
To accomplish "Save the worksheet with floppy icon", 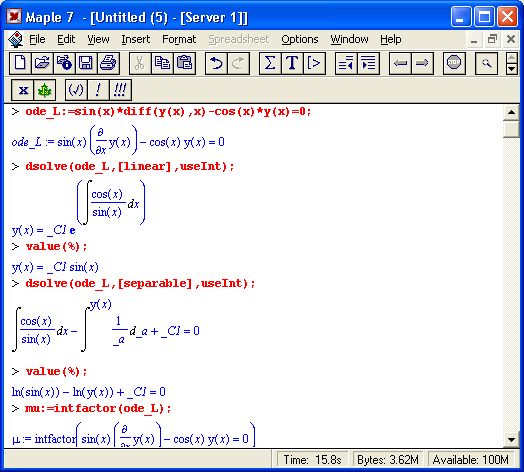I will click(86, 63).
